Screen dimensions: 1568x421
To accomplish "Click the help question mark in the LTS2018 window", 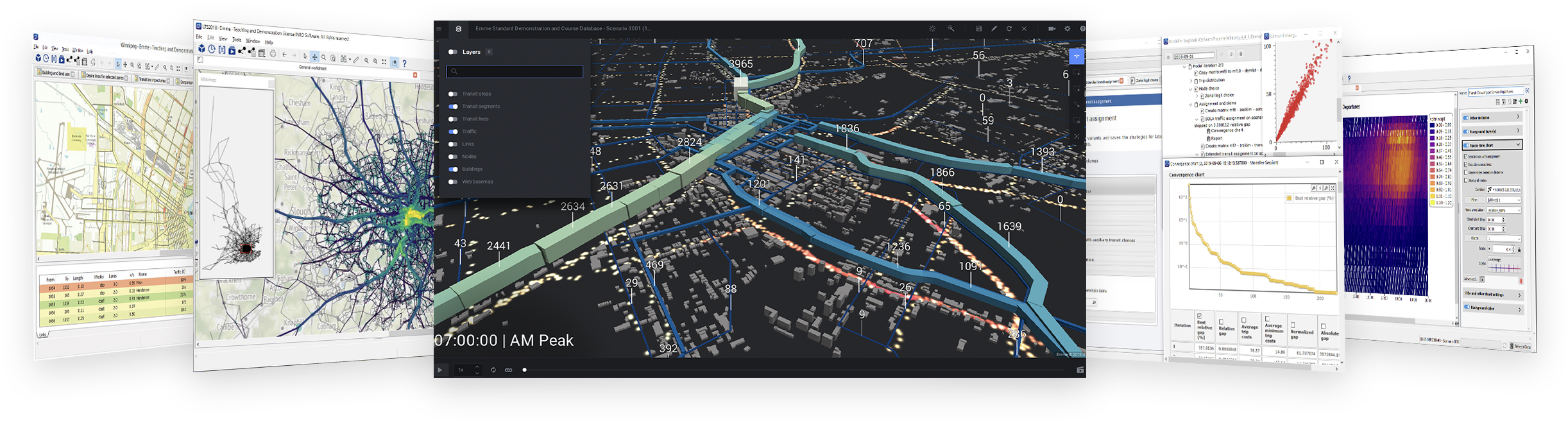I will coord(404,63).
